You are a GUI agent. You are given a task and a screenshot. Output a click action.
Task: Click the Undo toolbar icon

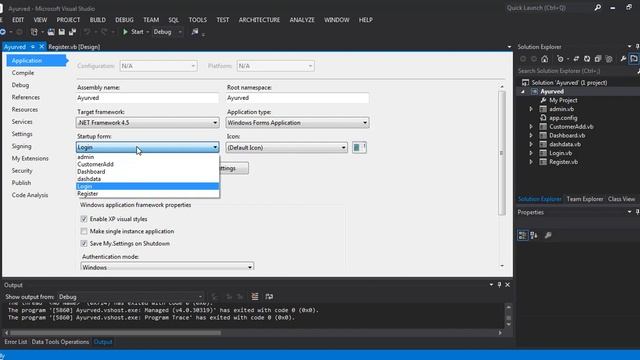pyautogui.click(x=87, y=32)
